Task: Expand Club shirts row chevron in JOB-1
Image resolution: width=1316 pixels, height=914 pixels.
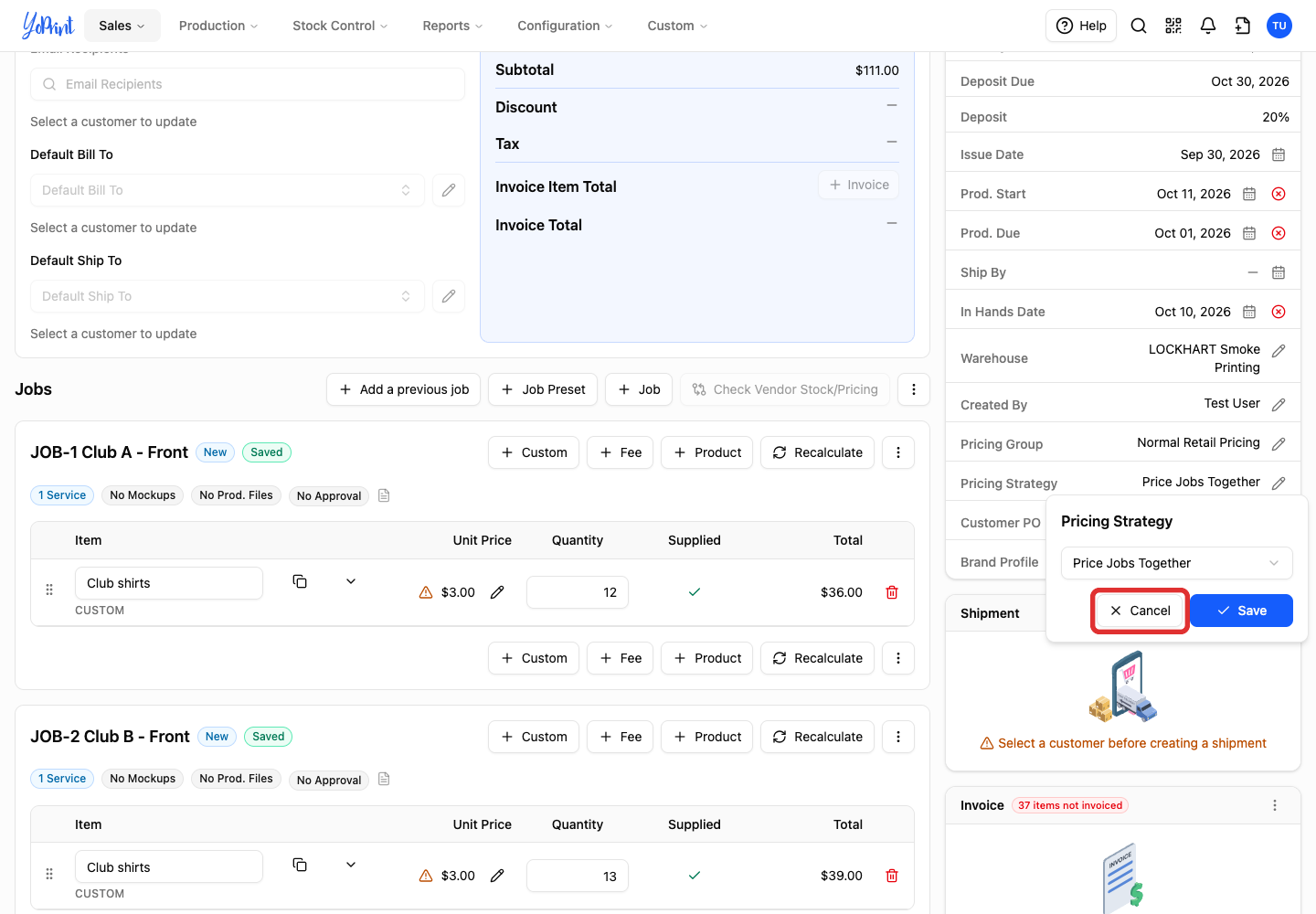Action: (x=351, y=581)
